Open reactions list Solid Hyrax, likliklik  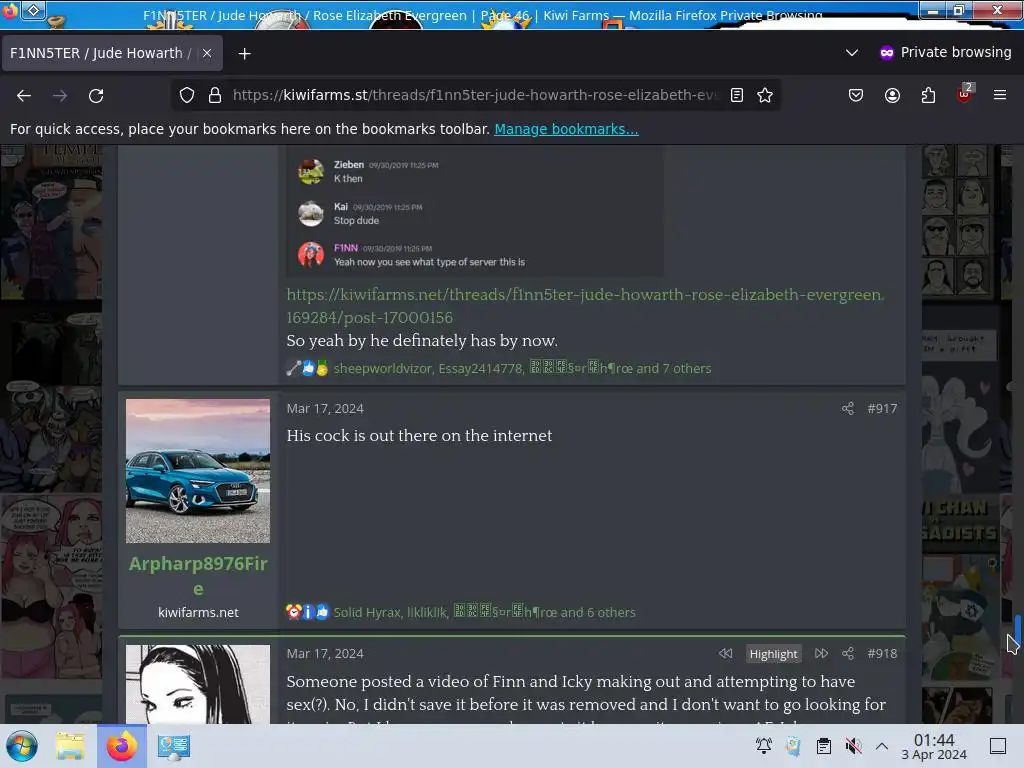(484, 613)
